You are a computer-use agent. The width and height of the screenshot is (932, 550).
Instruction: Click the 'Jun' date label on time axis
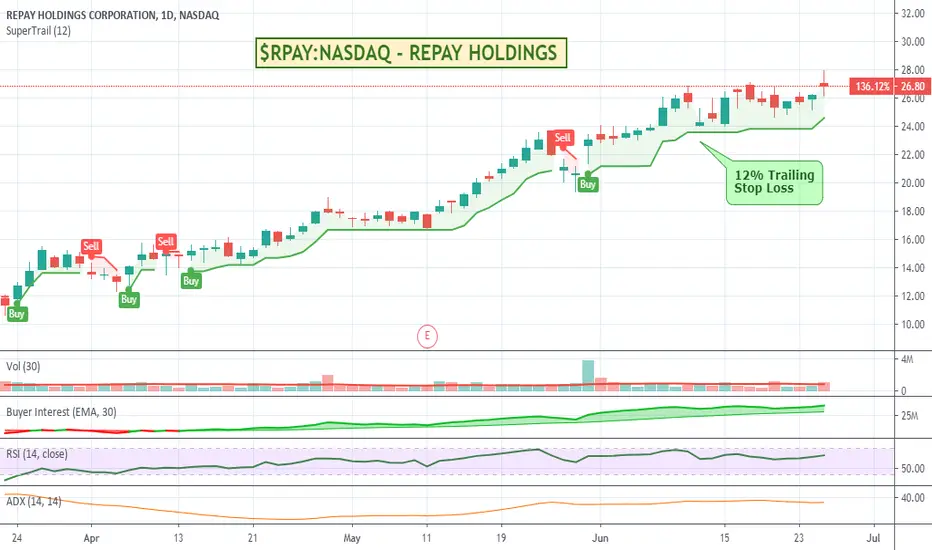point(600,538)
